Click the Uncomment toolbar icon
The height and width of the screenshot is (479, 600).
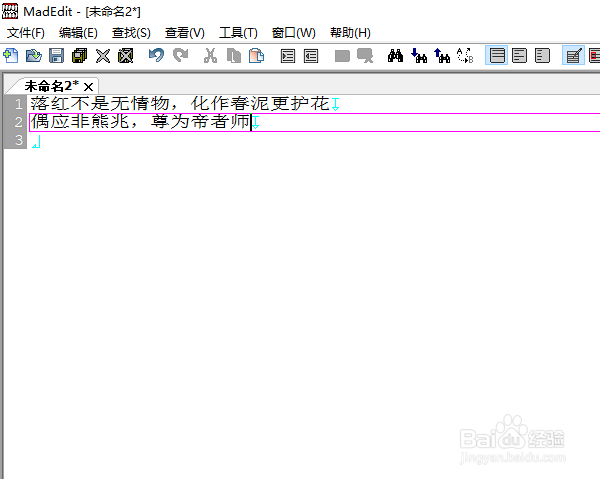tap(365, 56)
